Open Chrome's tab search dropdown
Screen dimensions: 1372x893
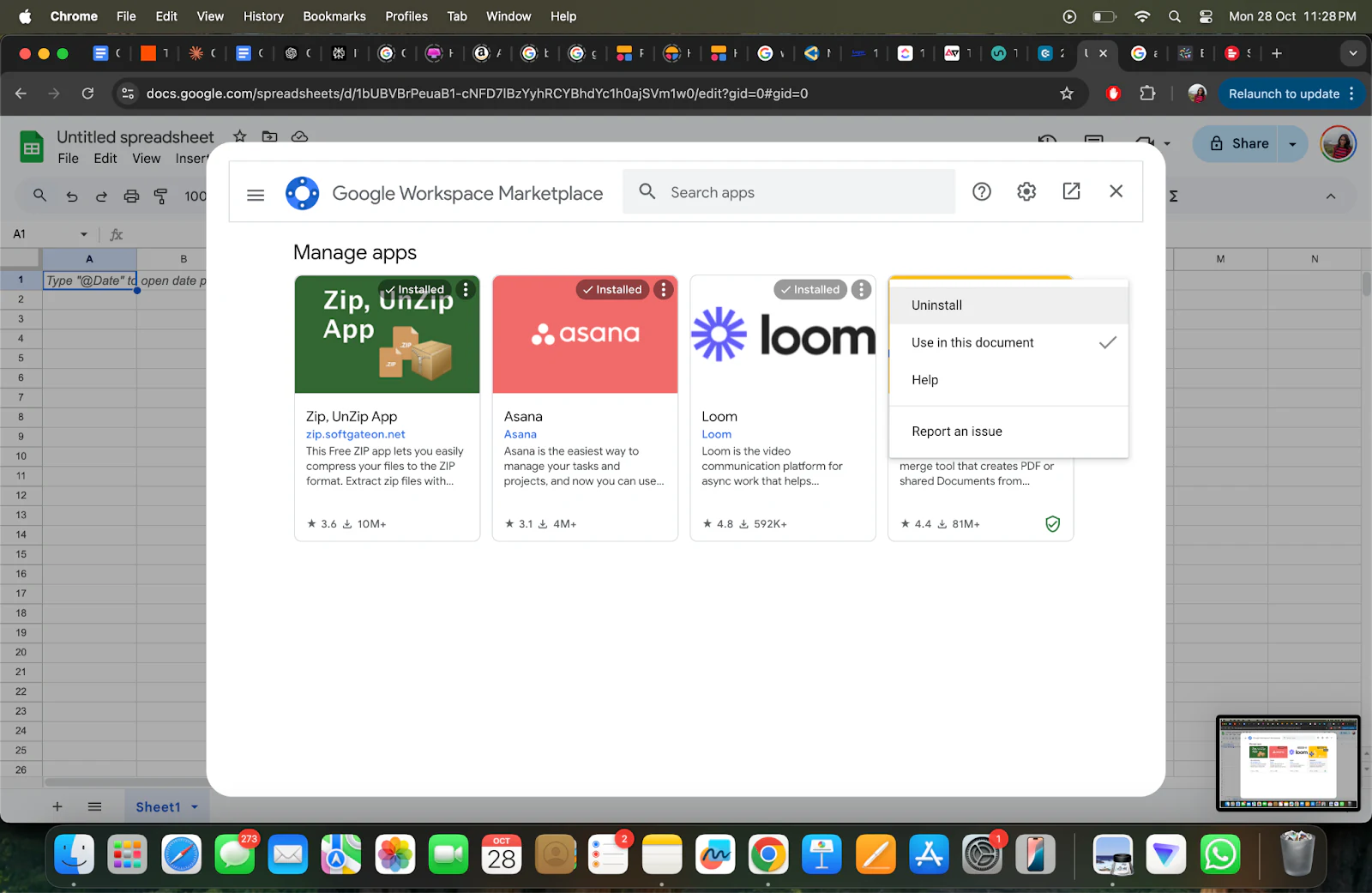[1353, 53]
